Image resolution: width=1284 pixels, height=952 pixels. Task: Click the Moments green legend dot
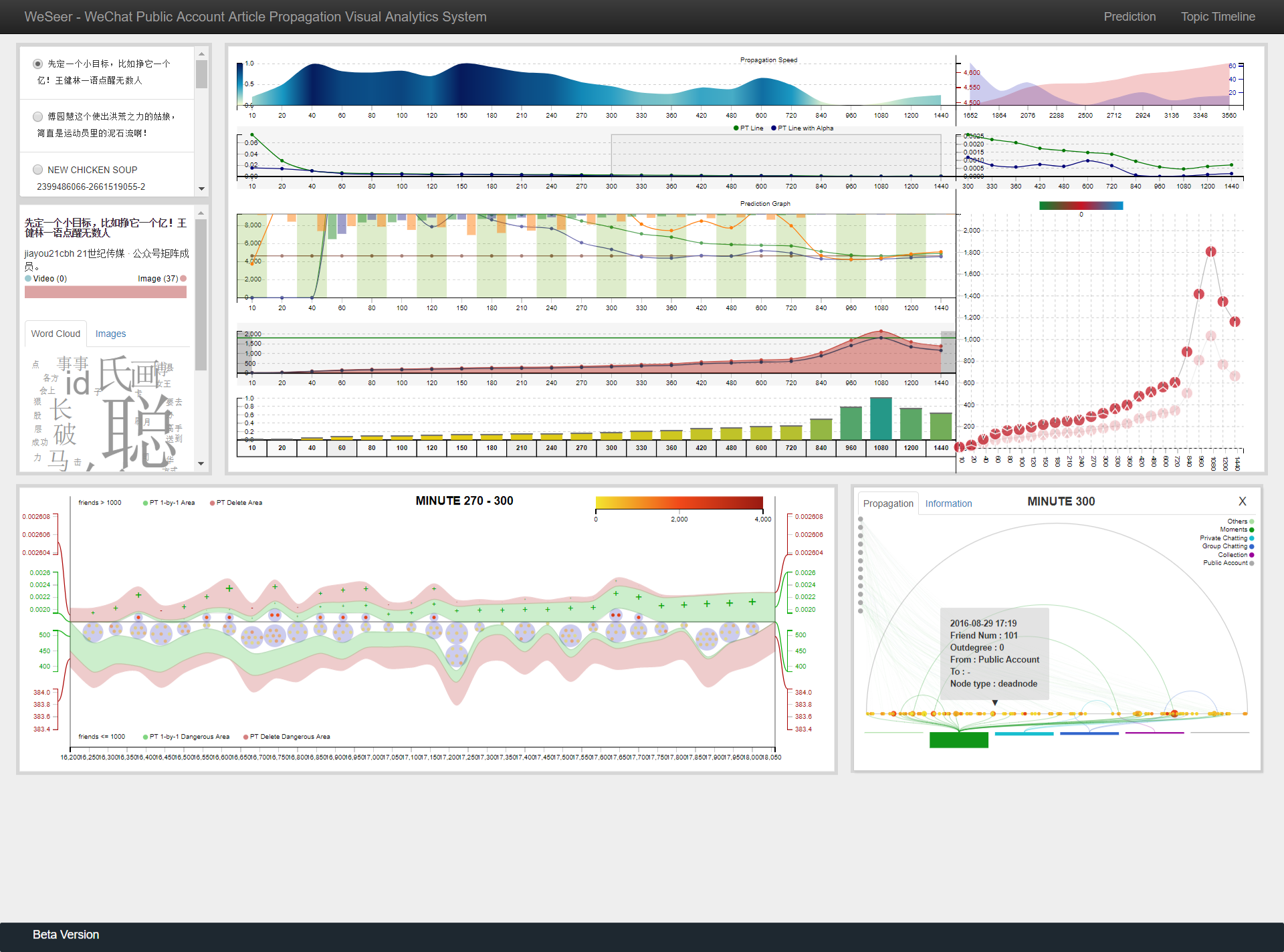(1252, 529)
